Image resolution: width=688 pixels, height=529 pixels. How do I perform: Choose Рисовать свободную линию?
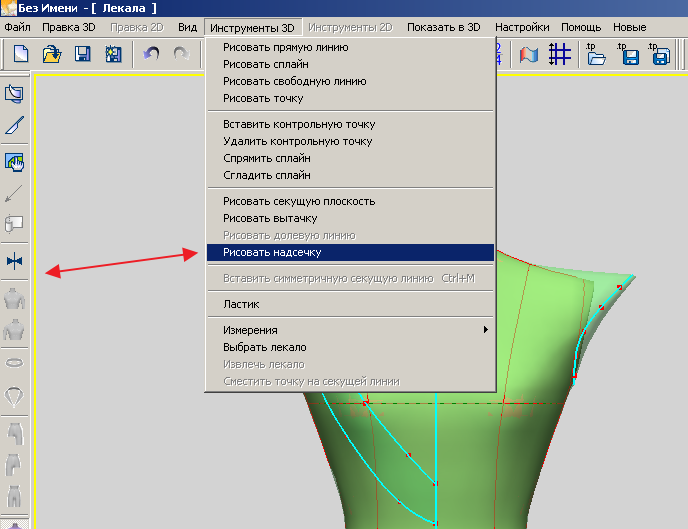click(350, 81)
